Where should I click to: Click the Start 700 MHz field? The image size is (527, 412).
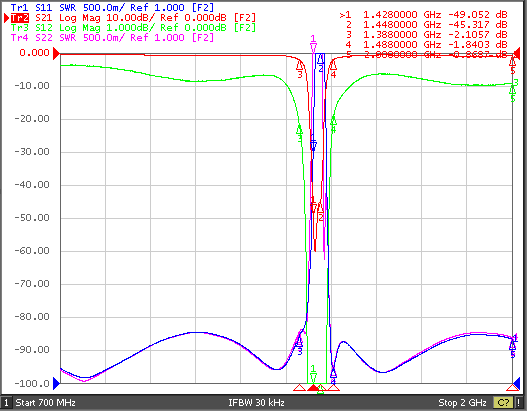45,403
